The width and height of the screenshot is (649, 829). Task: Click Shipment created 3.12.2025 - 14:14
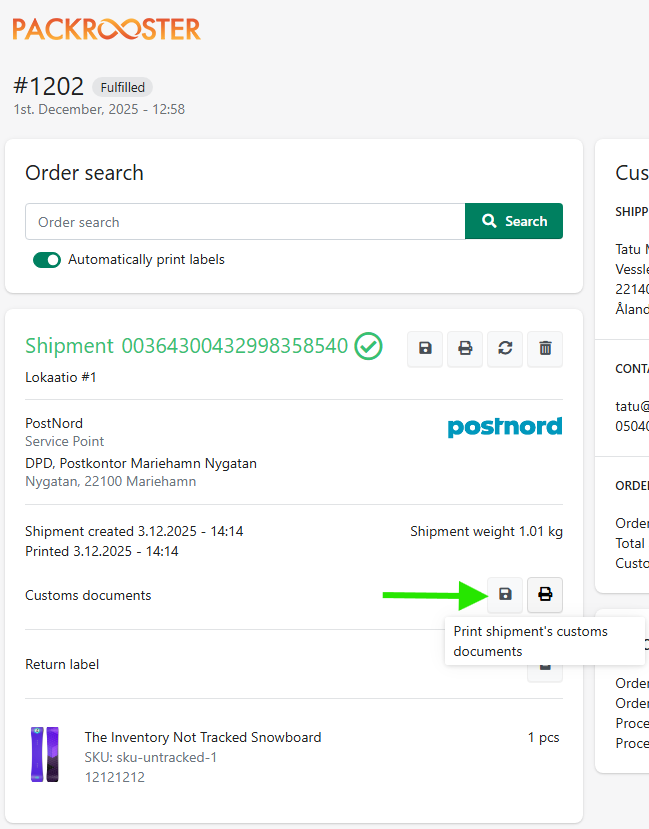(134, 531)
